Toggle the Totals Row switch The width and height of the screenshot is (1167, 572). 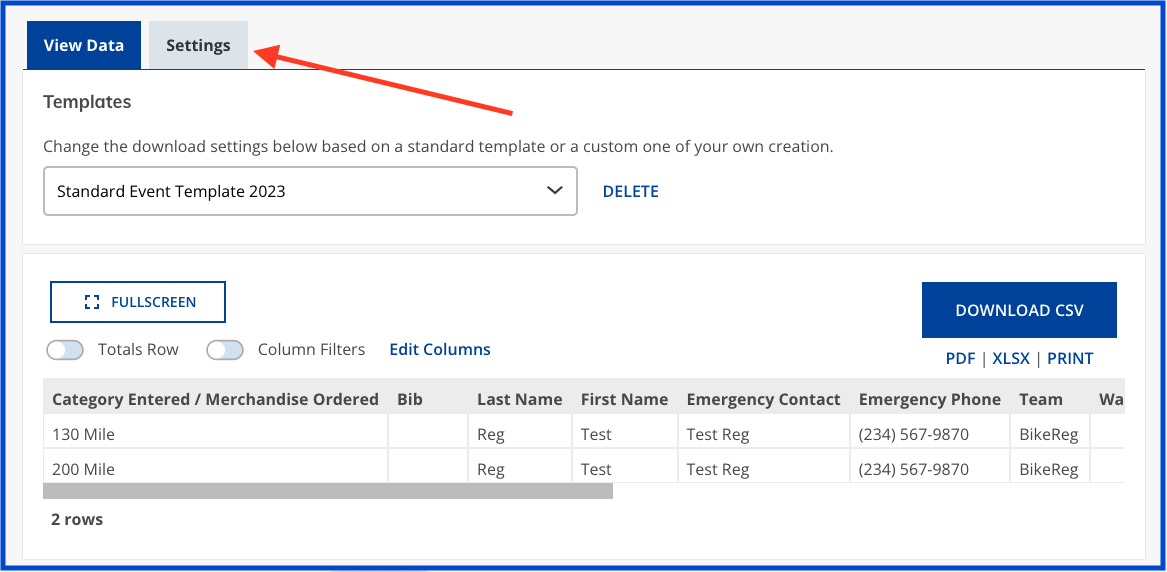(x=65, y=350)
